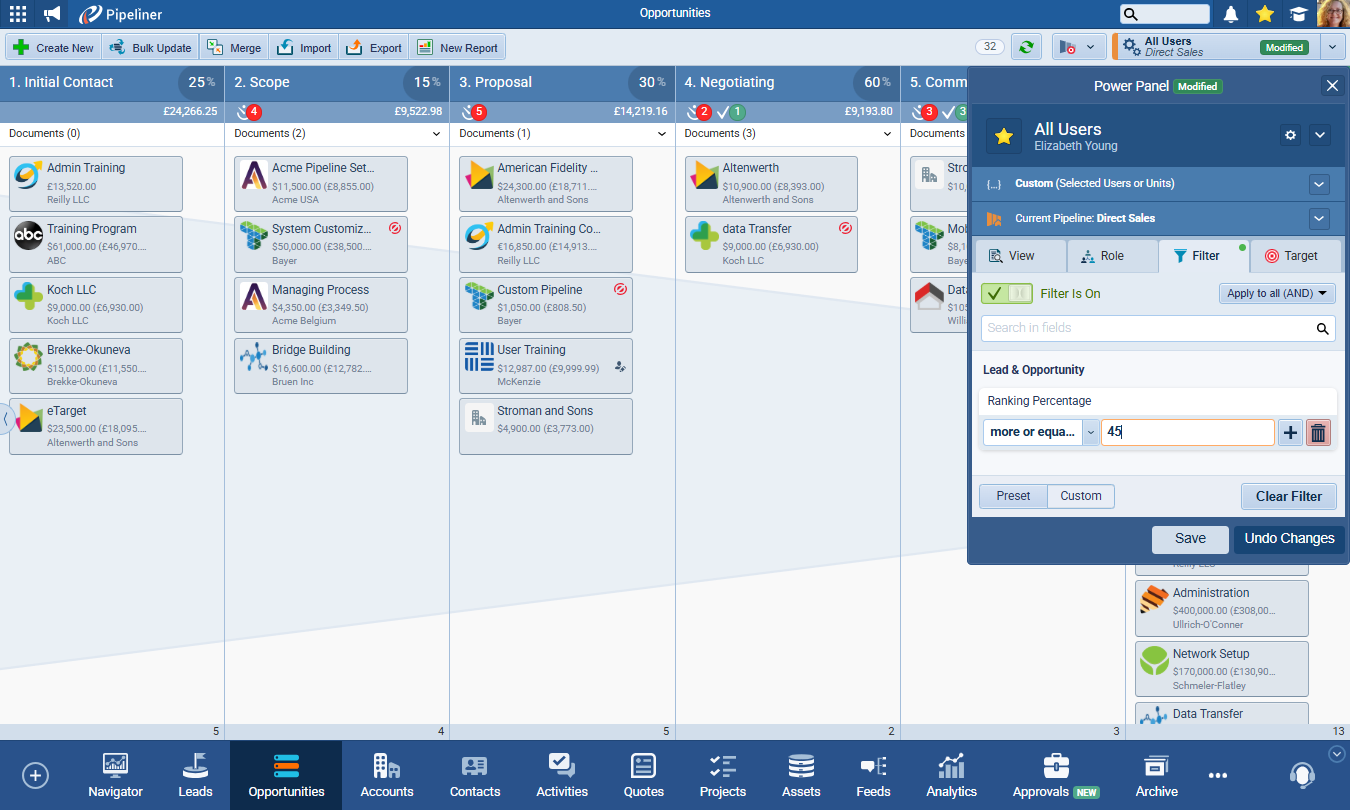Close the Power Panel
This screenshot has width=1350, height=810.
(1332, 86)
